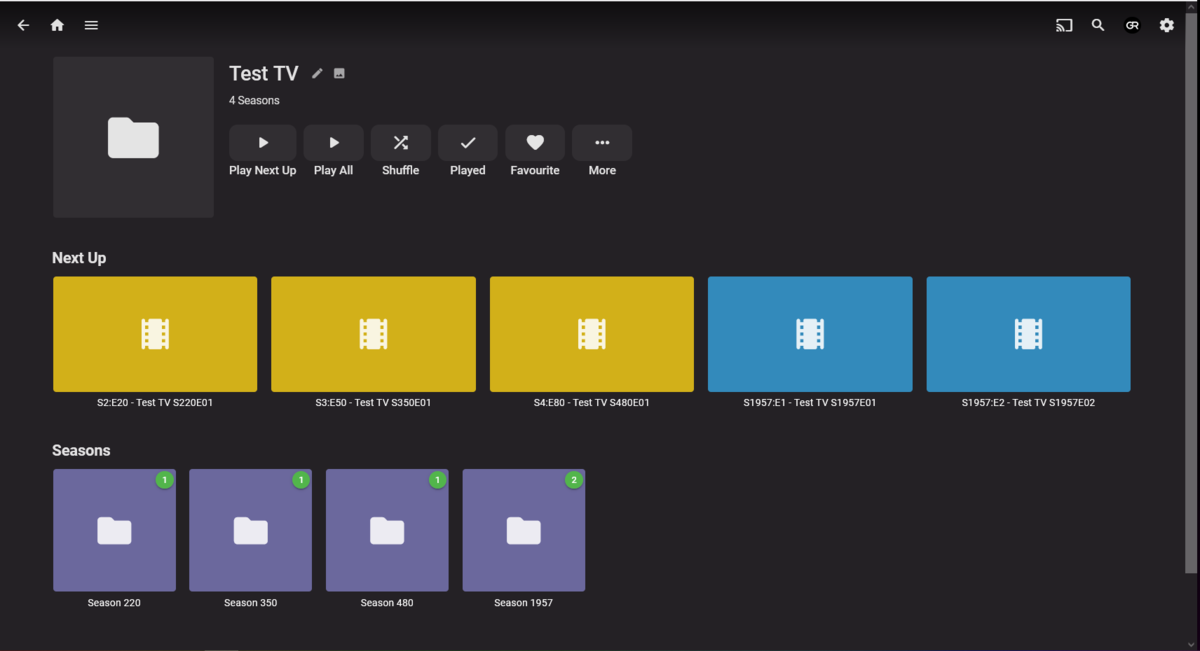Viewport: 1200px width, 651px height.
Task: Mark Season 1957 unplayed via its green badge
Action: pos(573,480)
